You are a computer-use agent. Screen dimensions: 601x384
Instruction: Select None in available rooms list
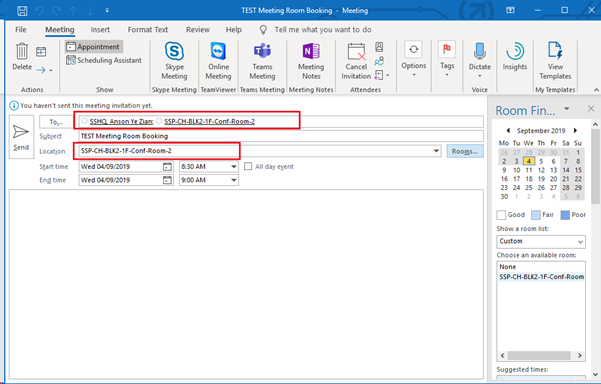coord(541,267)
